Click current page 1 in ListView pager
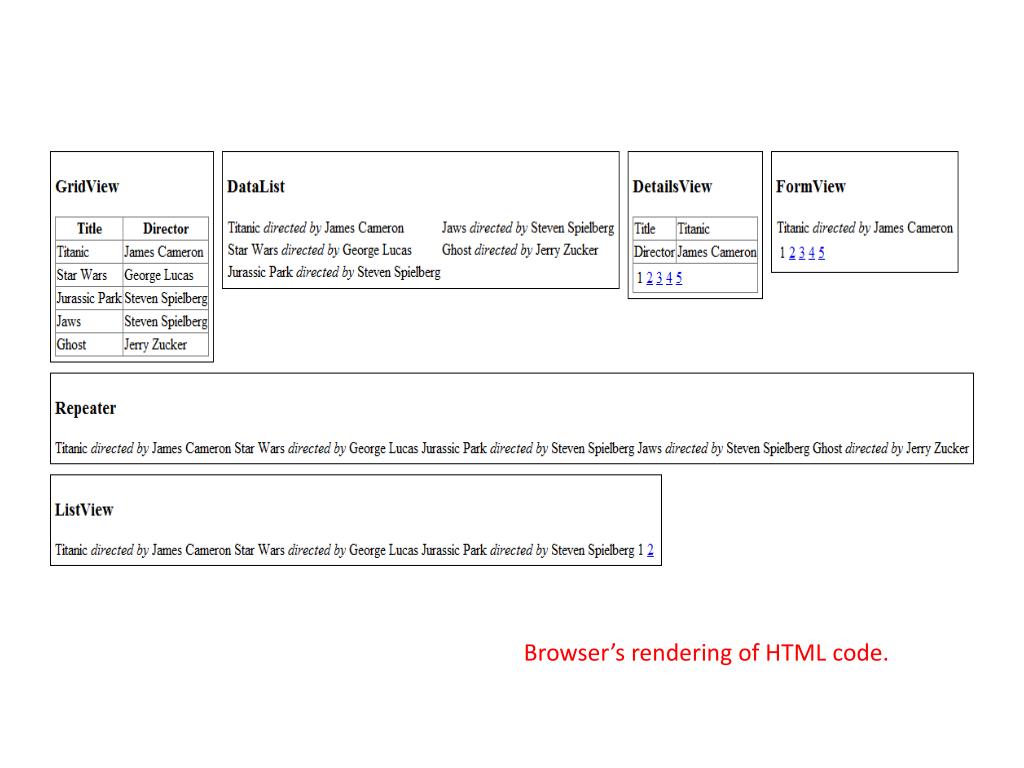The image size is (1024, 768). pyautogui.click(x=641, y=550)
